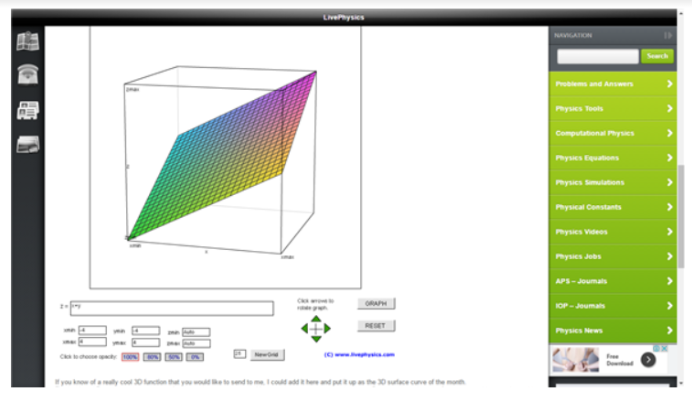The height and width of the screenshot is (402, 692).
Task: Click the center crosshair between rotation arrows
Action: [316, 329]
